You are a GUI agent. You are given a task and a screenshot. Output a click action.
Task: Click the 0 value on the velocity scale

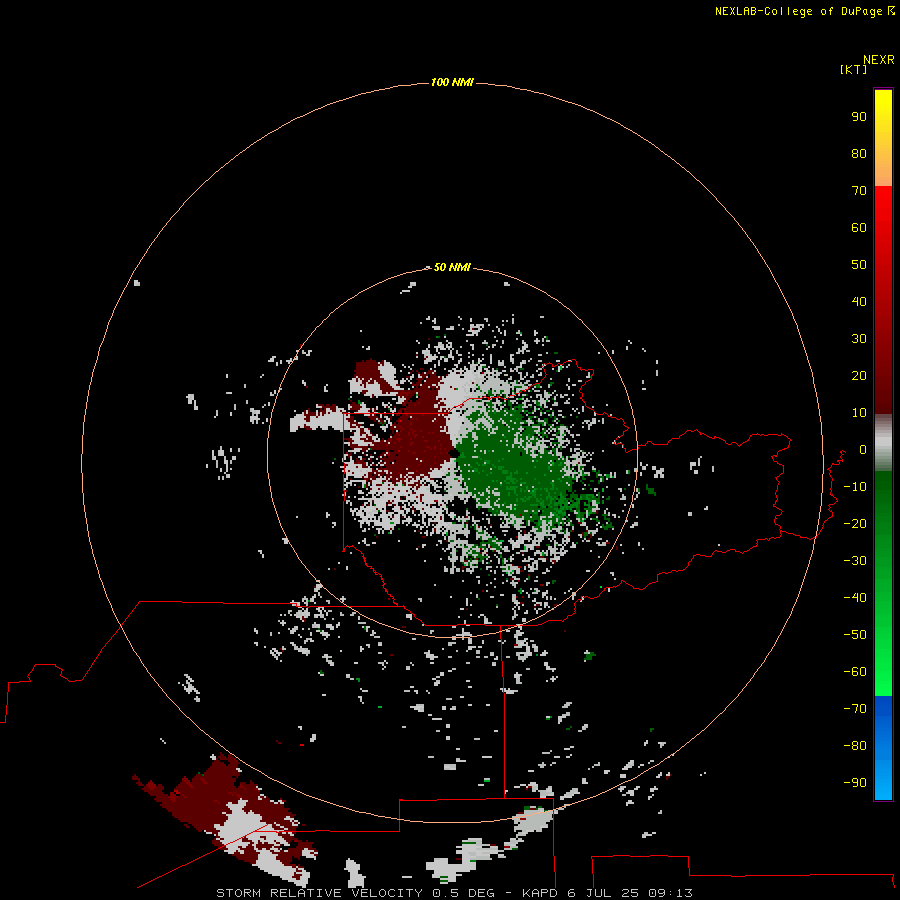[863, 450]
